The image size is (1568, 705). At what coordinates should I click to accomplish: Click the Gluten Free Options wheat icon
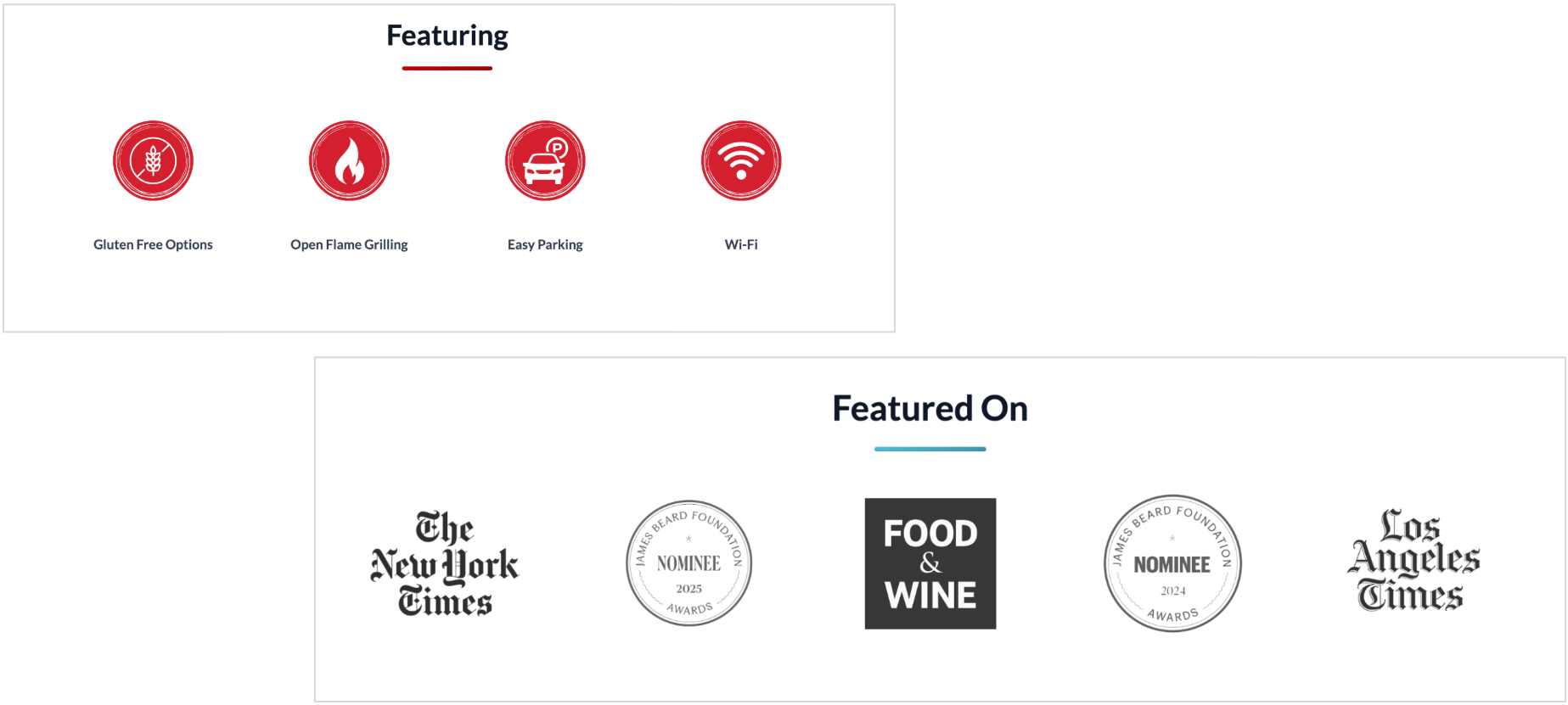point(153,160)
